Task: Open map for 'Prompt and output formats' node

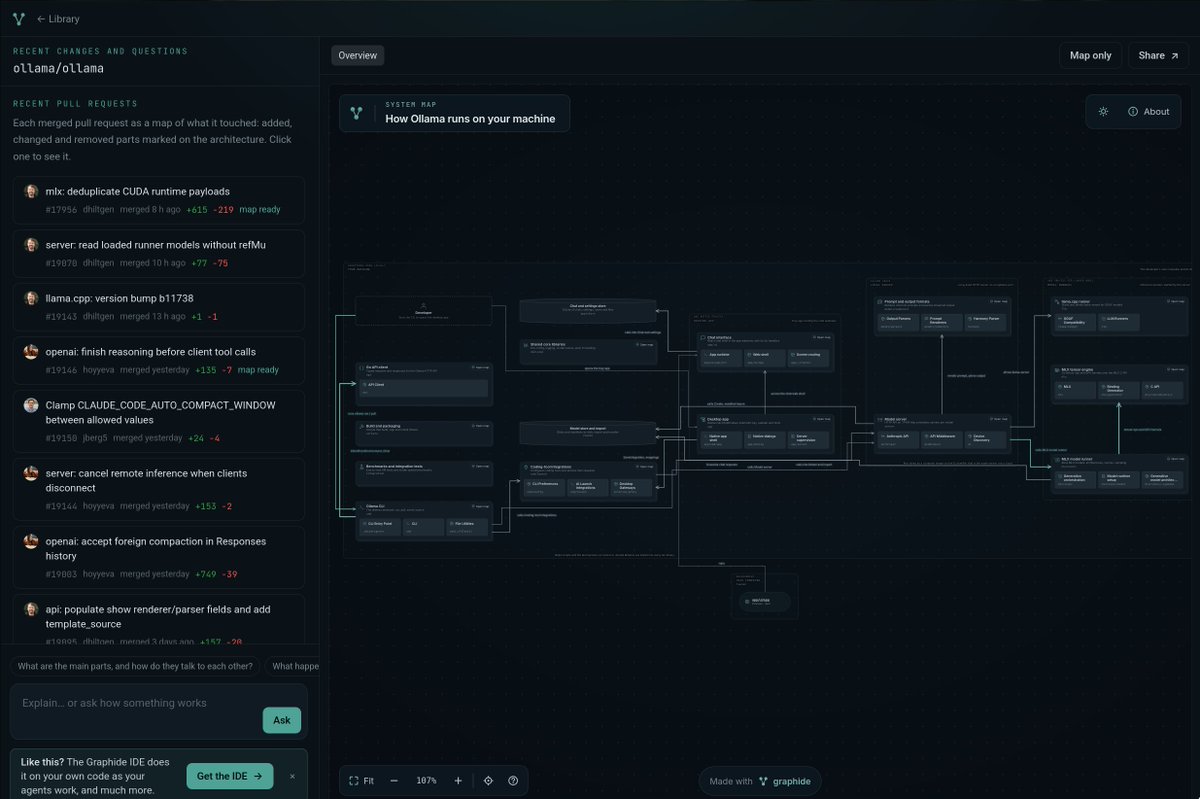Action: point(999,301)
